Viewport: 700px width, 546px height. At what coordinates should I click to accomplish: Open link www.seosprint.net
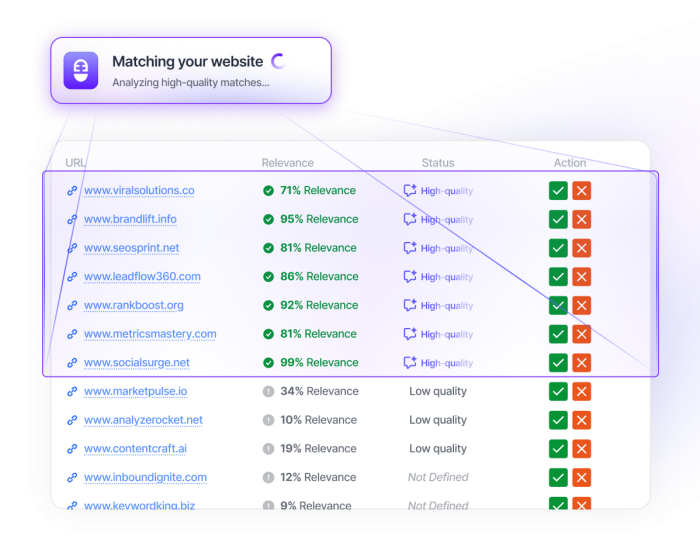pyautogui.click(x=132, y=248)
